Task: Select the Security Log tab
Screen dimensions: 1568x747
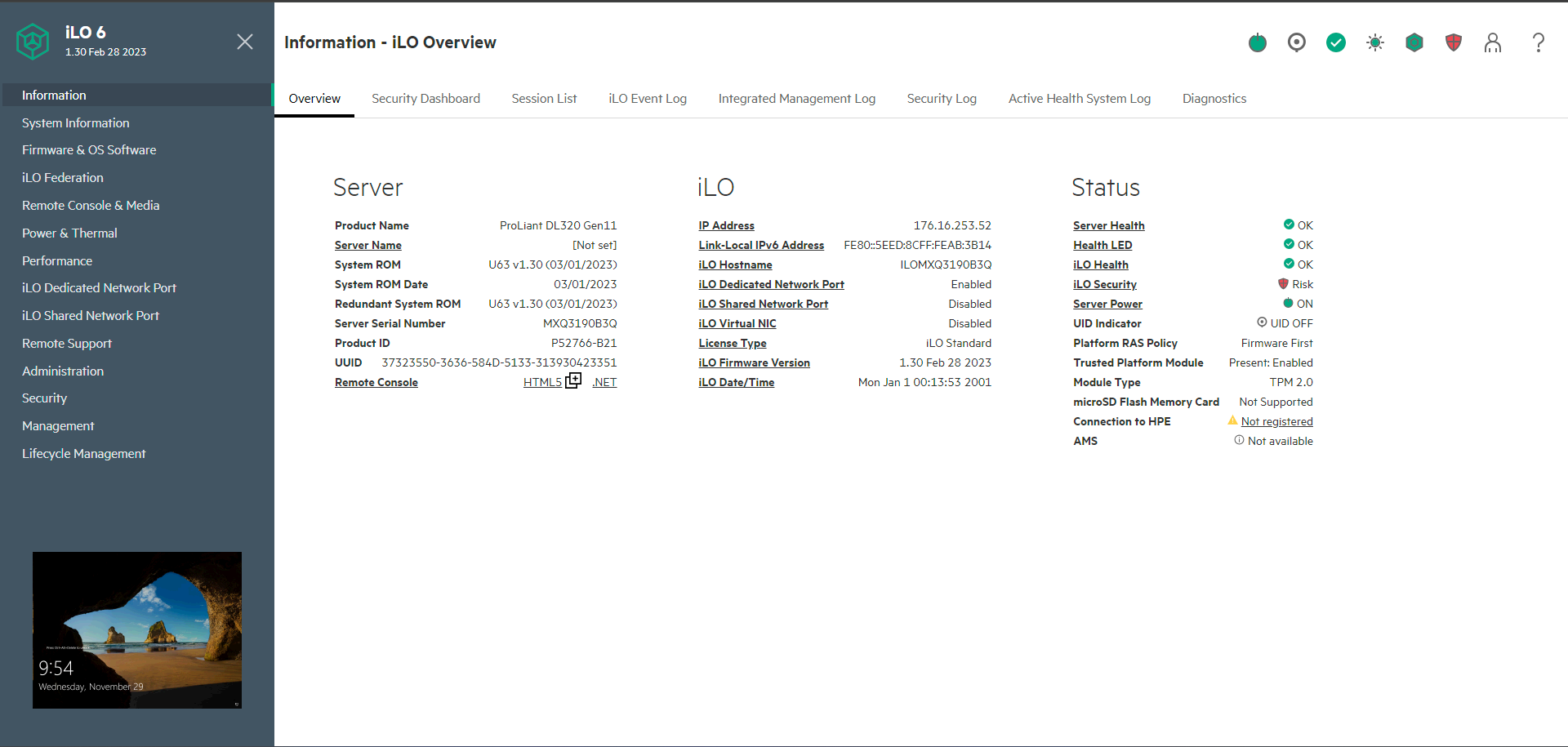Action: (x=942, y=99)
